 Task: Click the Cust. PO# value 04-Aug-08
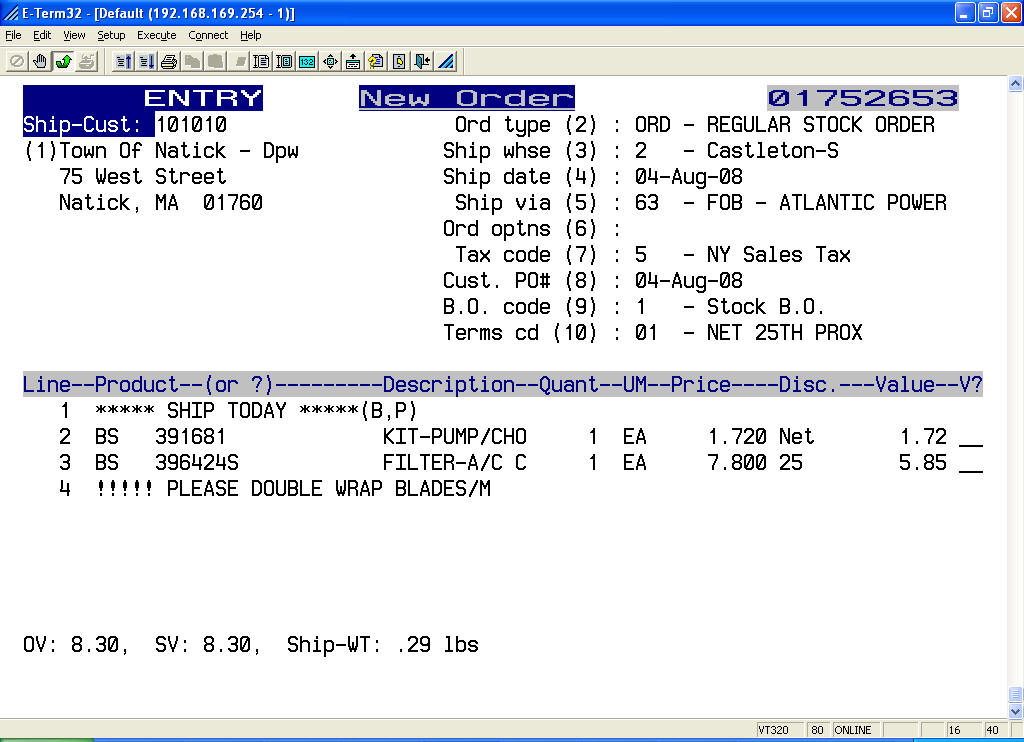(688, 280)
